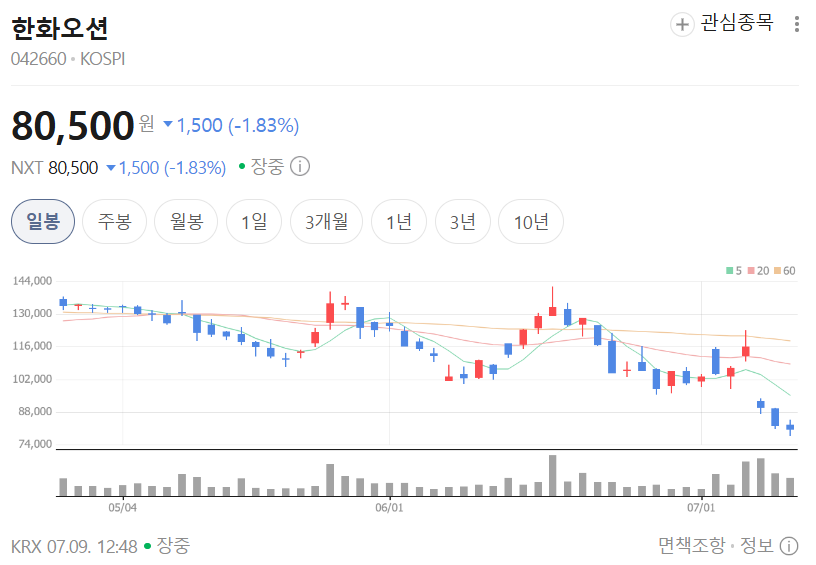Viewport: 816px width, 565px height.
Task: Click the 07/01 date axis label
Action: 701,507
